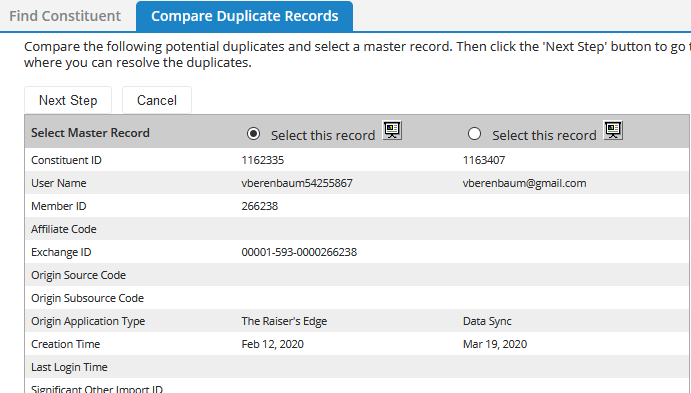The height and width of the screenshot is (393, 691).
Task: Click user name vberenbaum@gmail.com
Action: click(x=524, y=183)
